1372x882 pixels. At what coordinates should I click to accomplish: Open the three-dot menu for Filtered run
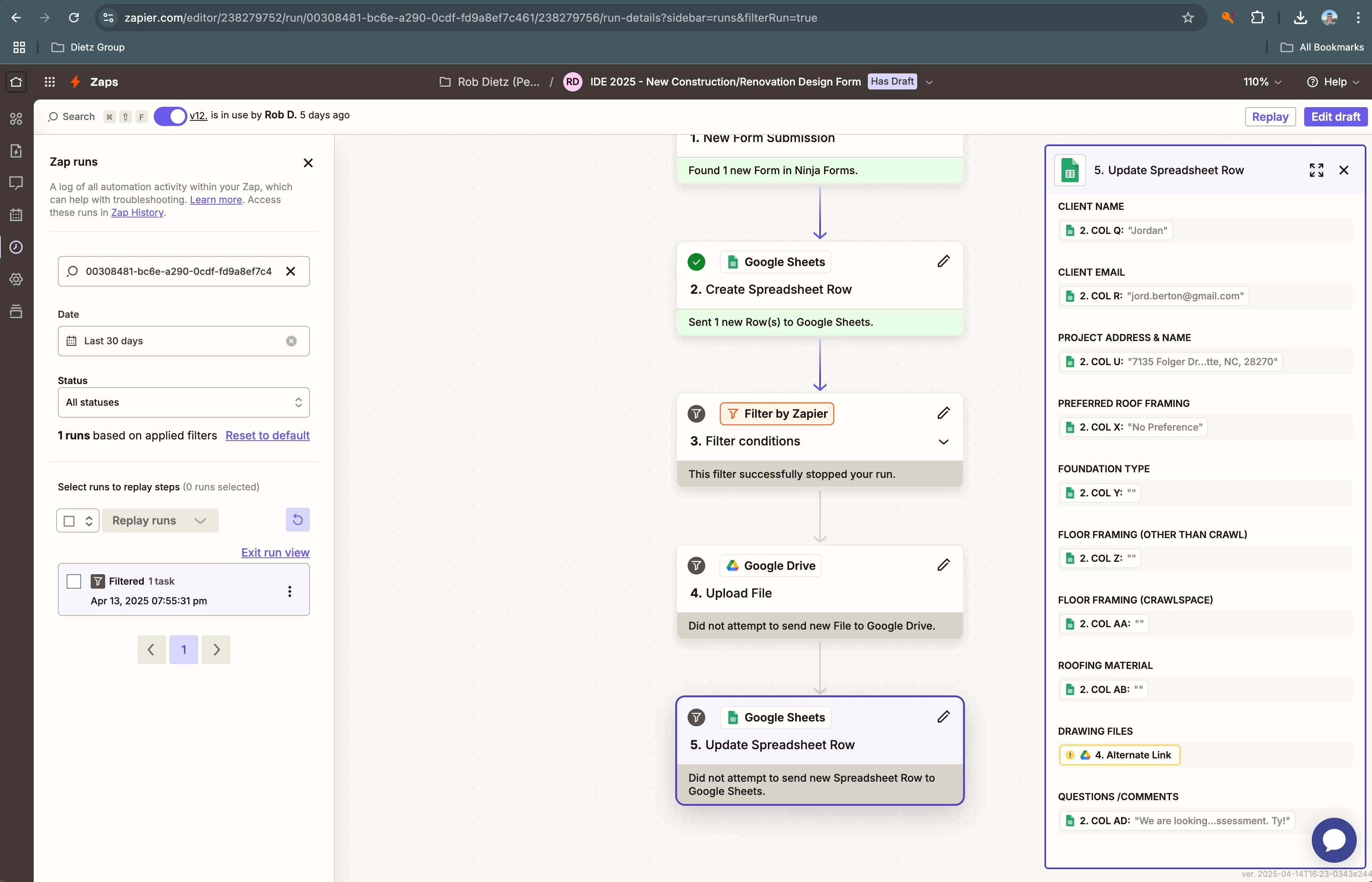290,591
